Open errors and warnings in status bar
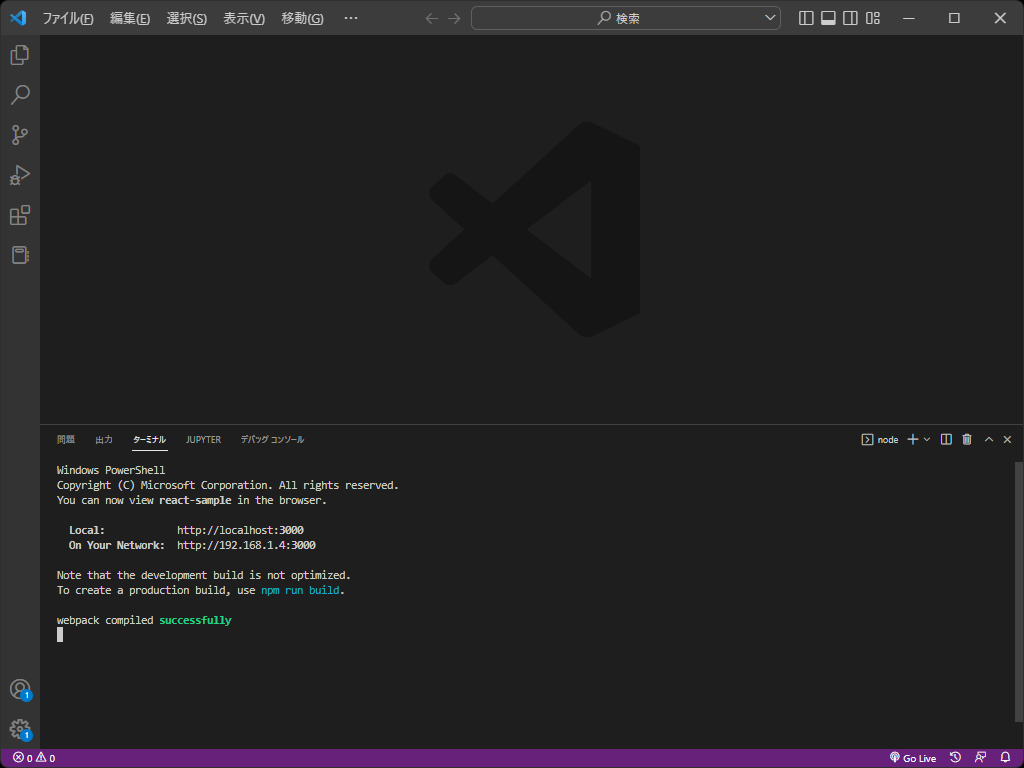This screenshot has width=1024, height=768. (x=34, y=758)
